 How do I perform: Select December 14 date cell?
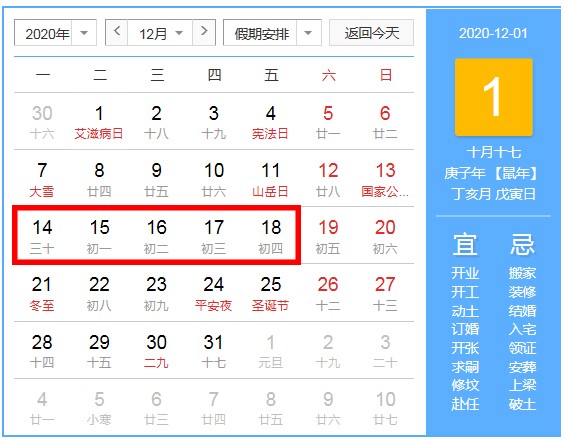point(42,236)
